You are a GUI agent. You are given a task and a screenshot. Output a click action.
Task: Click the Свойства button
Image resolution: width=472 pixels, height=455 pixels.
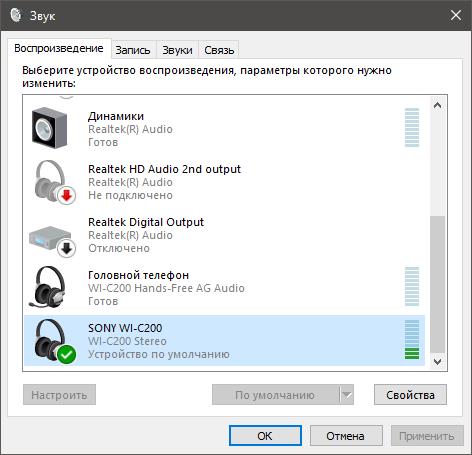(410, 395)
